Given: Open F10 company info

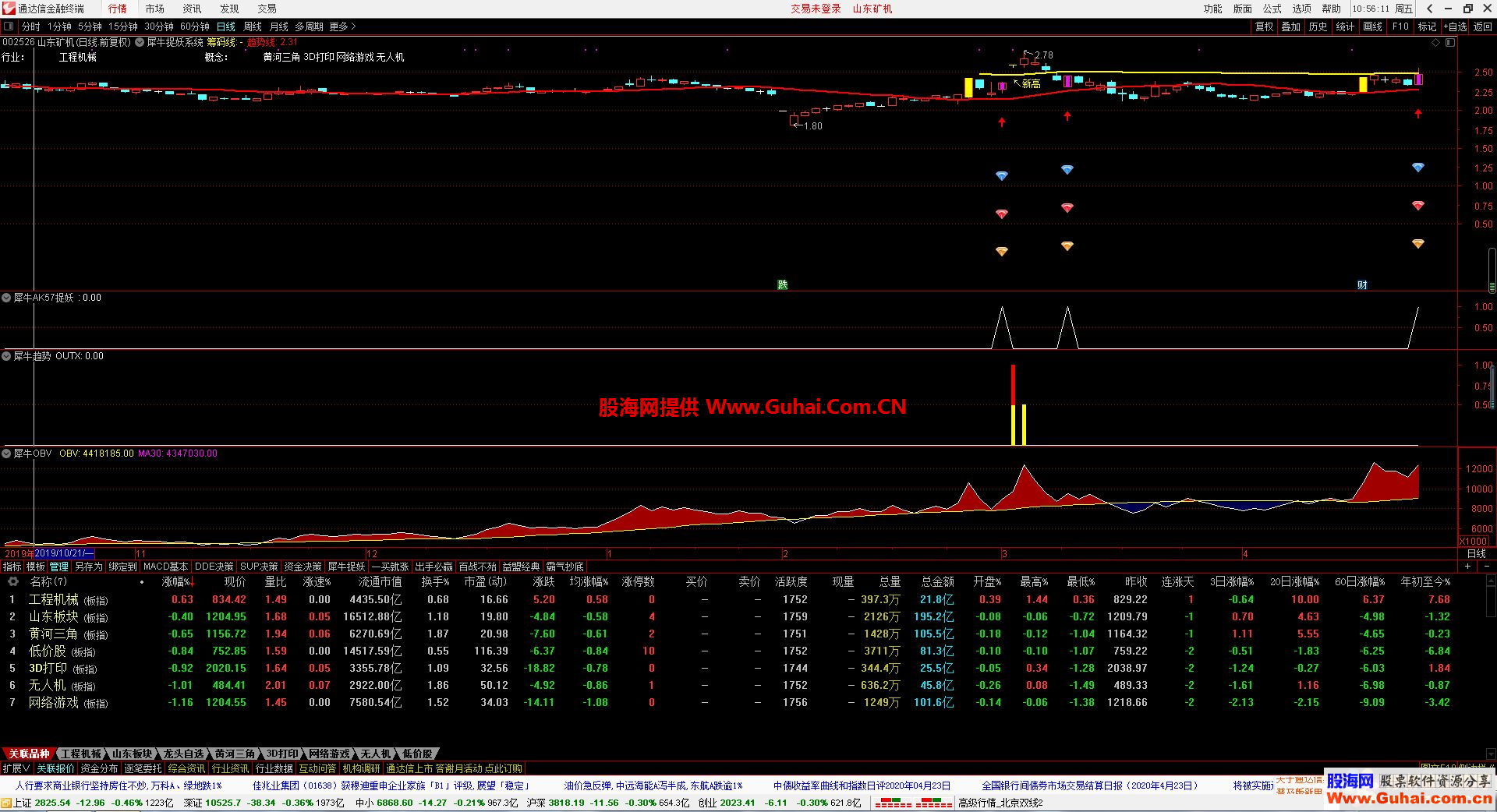Looking at the screenshot, I should (x=1401, y=26).
